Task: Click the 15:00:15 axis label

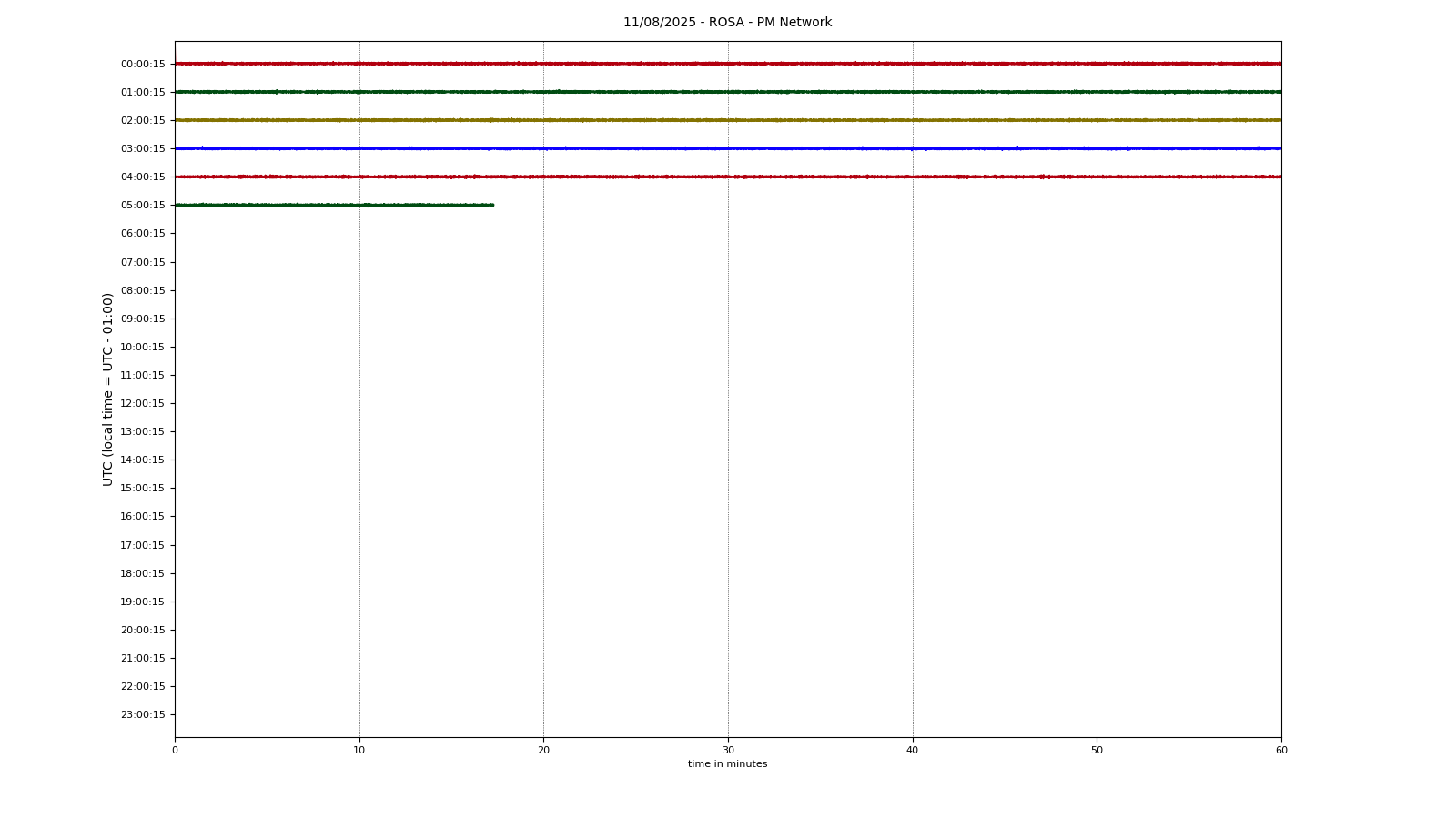Action: click(x=143, y=488)
